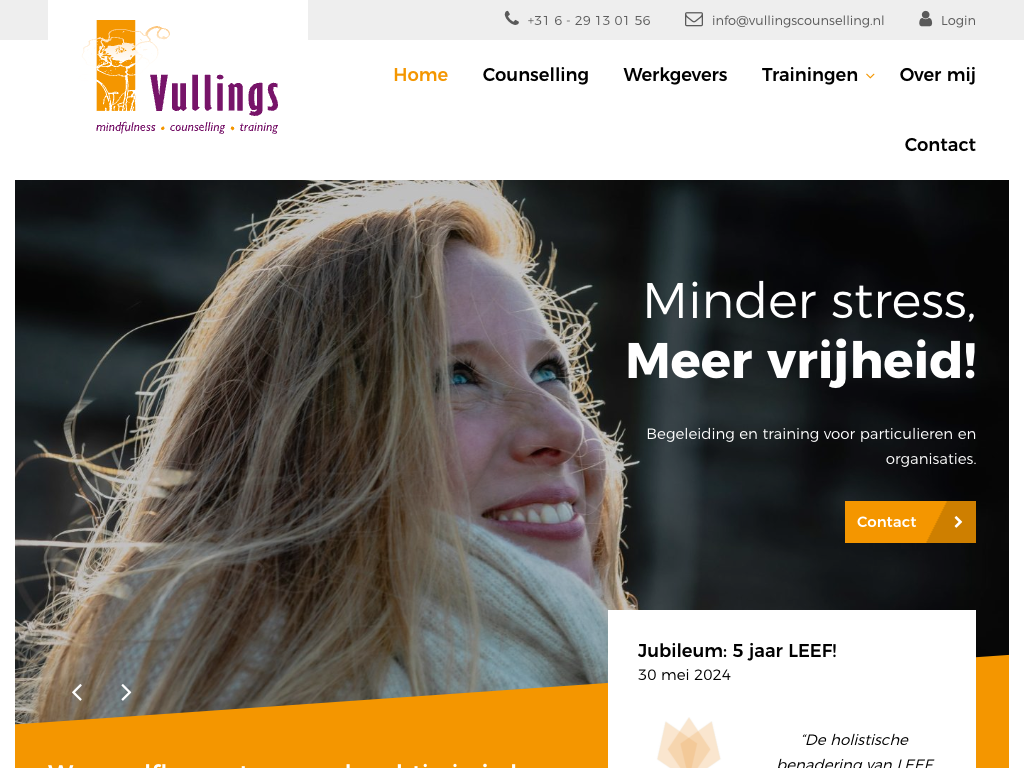This screenshot has height=768, width=1024.
Task: Select Contact in the navigation menu
Action: point(940,145)
